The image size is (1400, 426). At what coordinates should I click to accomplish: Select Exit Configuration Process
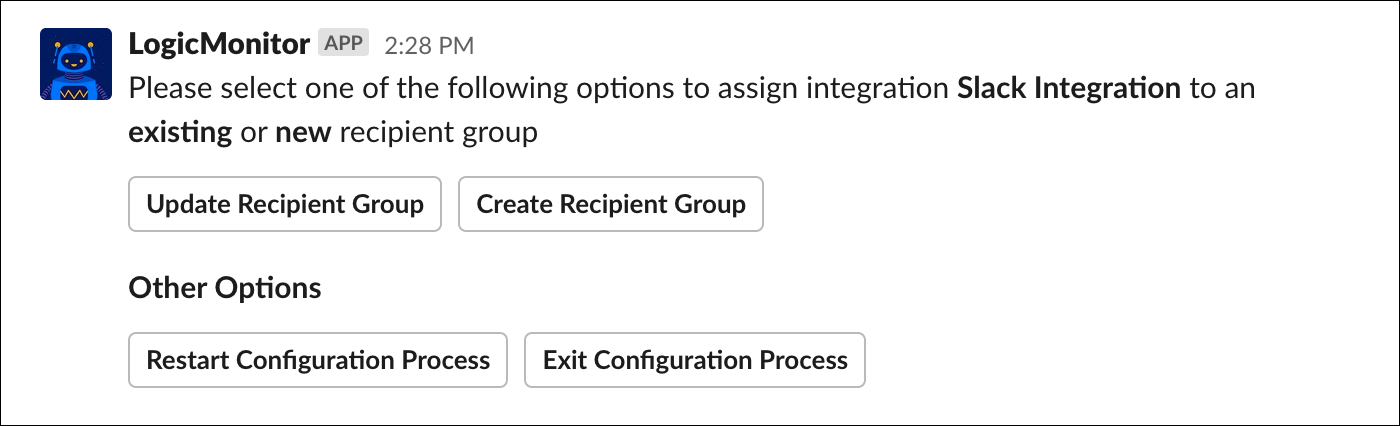(694, 360)
